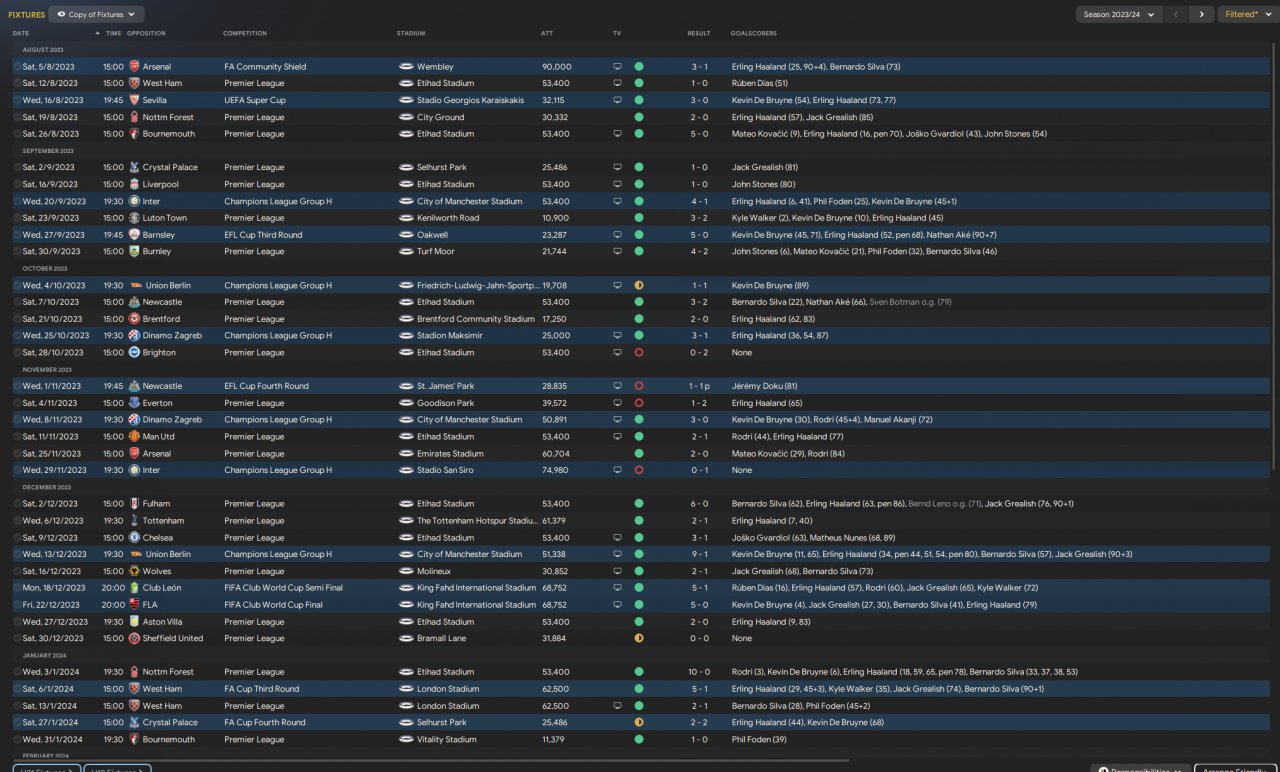Click the Jérémy Doku (81) goalscorer entry
This screenshot has height=772, width=1280.
pyautogui.click(x=765, y=386)
